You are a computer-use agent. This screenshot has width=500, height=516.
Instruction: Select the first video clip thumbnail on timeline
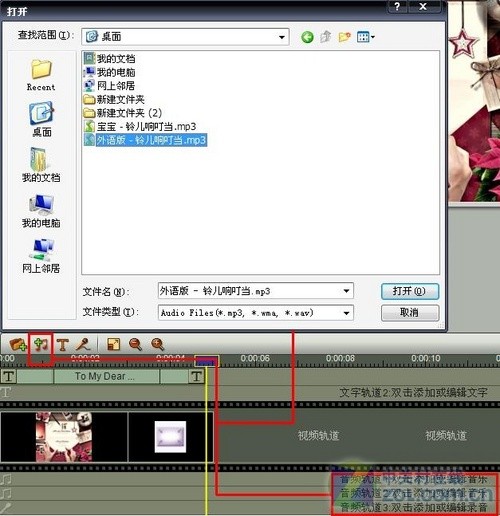[64, 437]
